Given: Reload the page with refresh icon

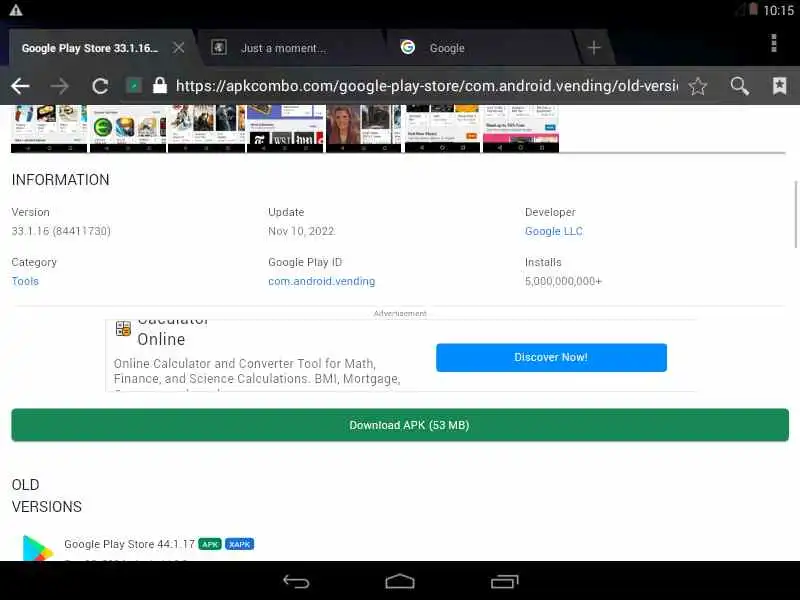Looking at the screenshot, I should 100,86.
